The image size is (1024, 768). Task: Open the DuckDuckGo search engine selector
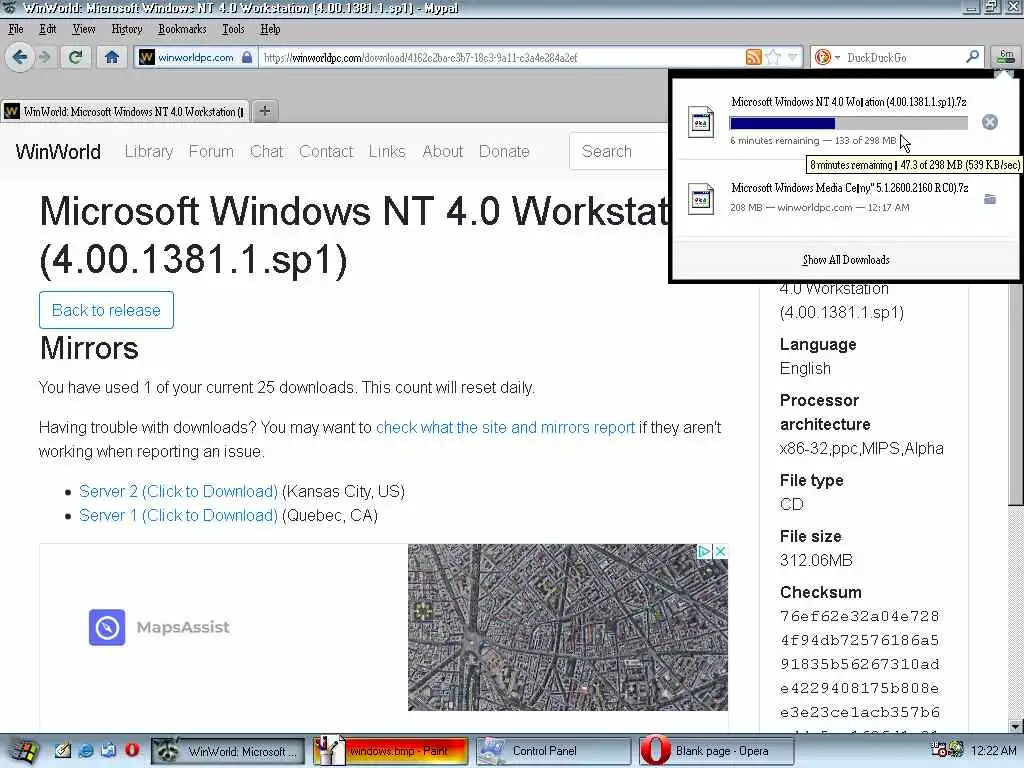827,57
